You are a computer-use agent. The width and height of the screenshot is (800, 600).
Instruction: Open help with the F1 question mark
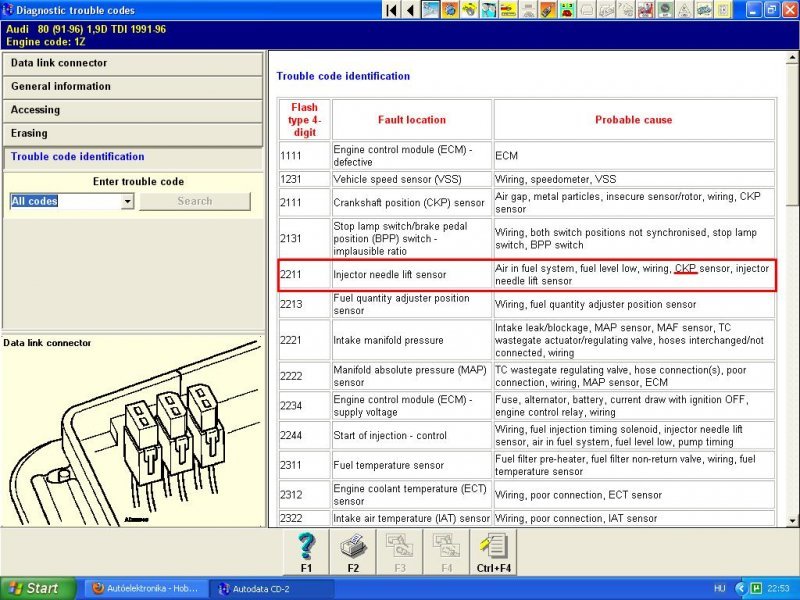pos(306,552)
